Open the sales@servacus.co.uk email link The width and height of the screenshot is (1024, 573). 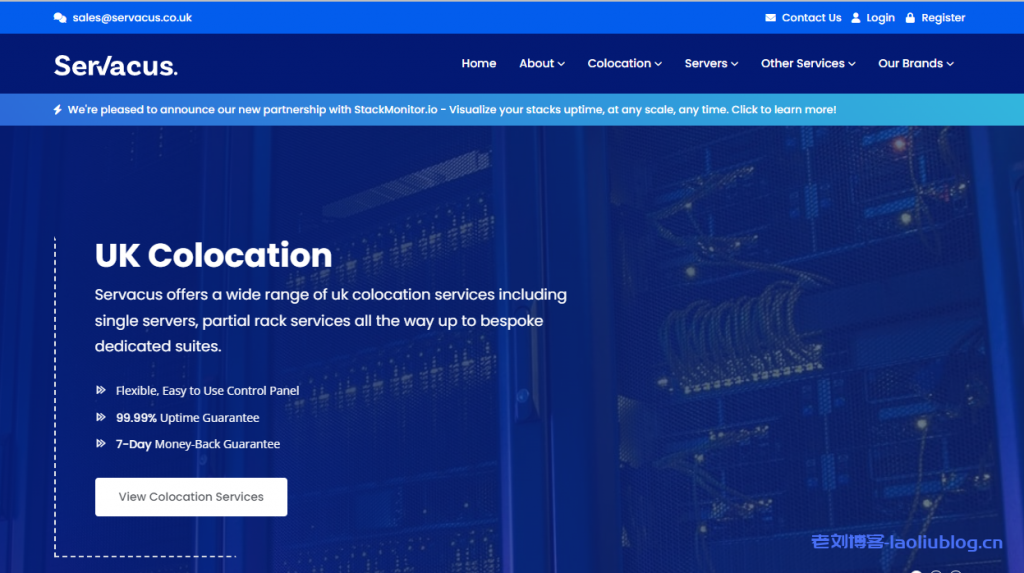pyautogui.click(x=132, y=18)
